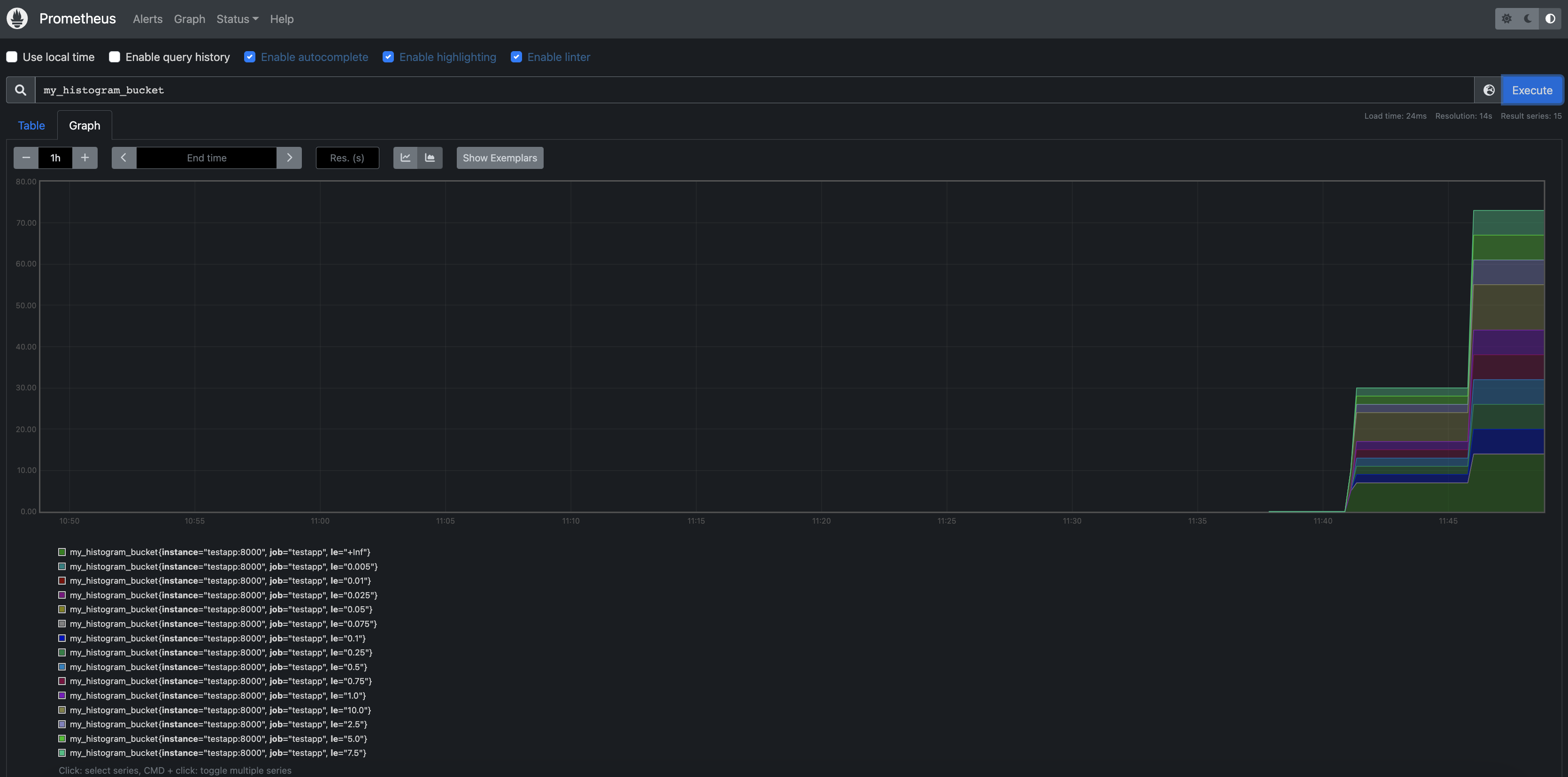
Task: Increase the time range with plus button
Action: coord(85,158)
